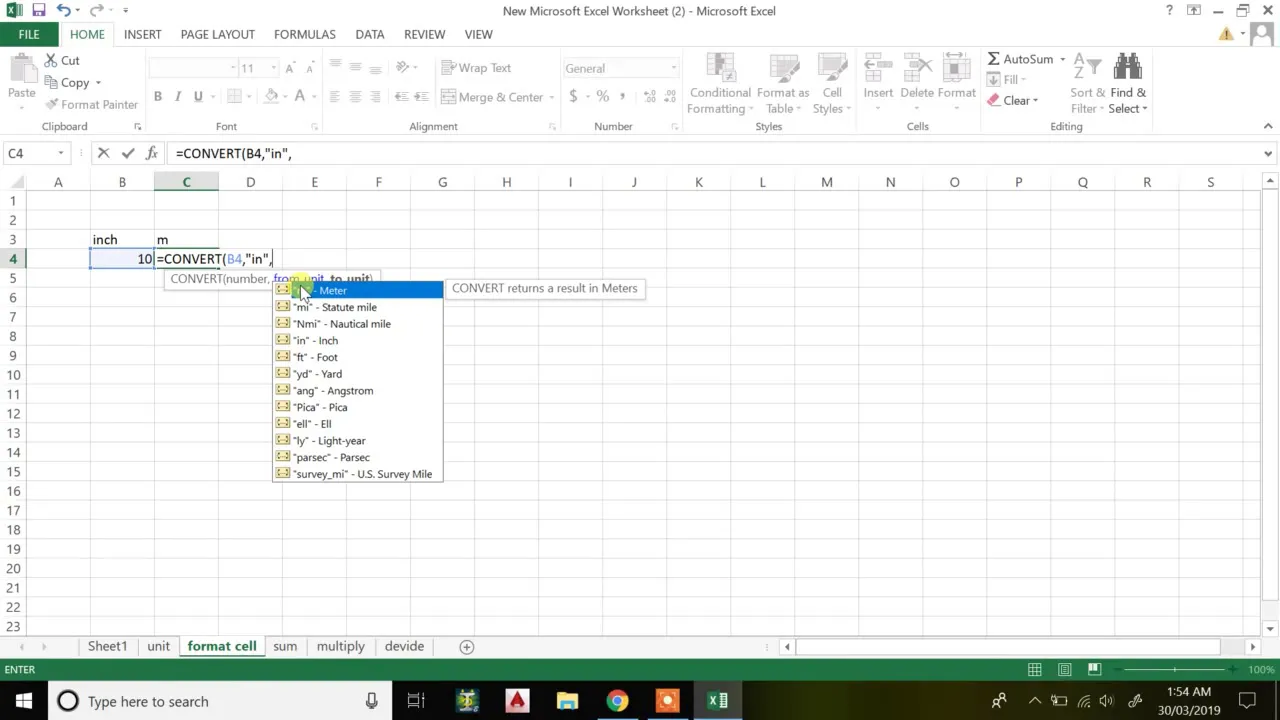Open the FILE tab
1280x720 pixels.
(29, 34)
